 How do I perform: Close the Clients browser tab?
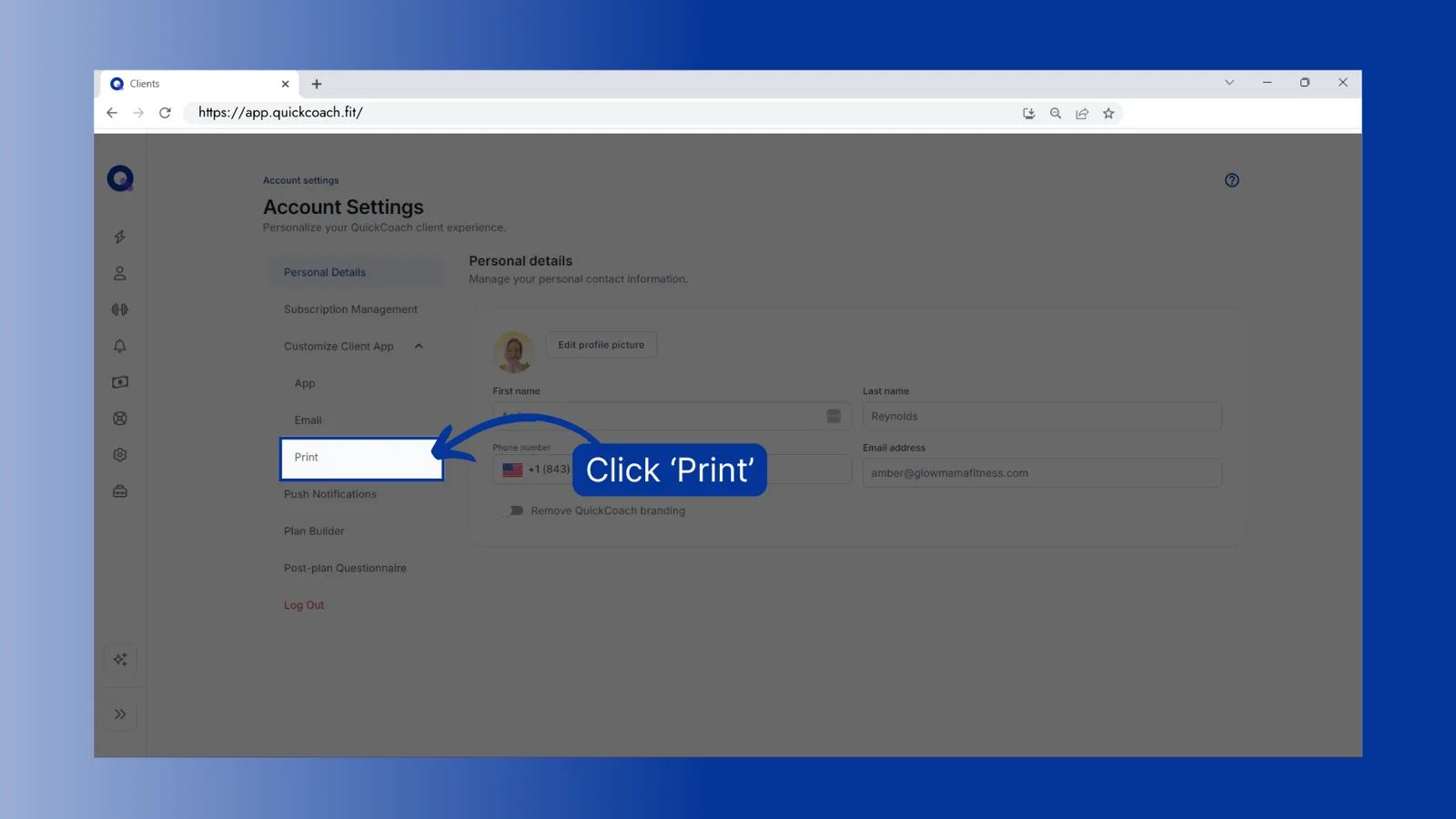[285, 84]
